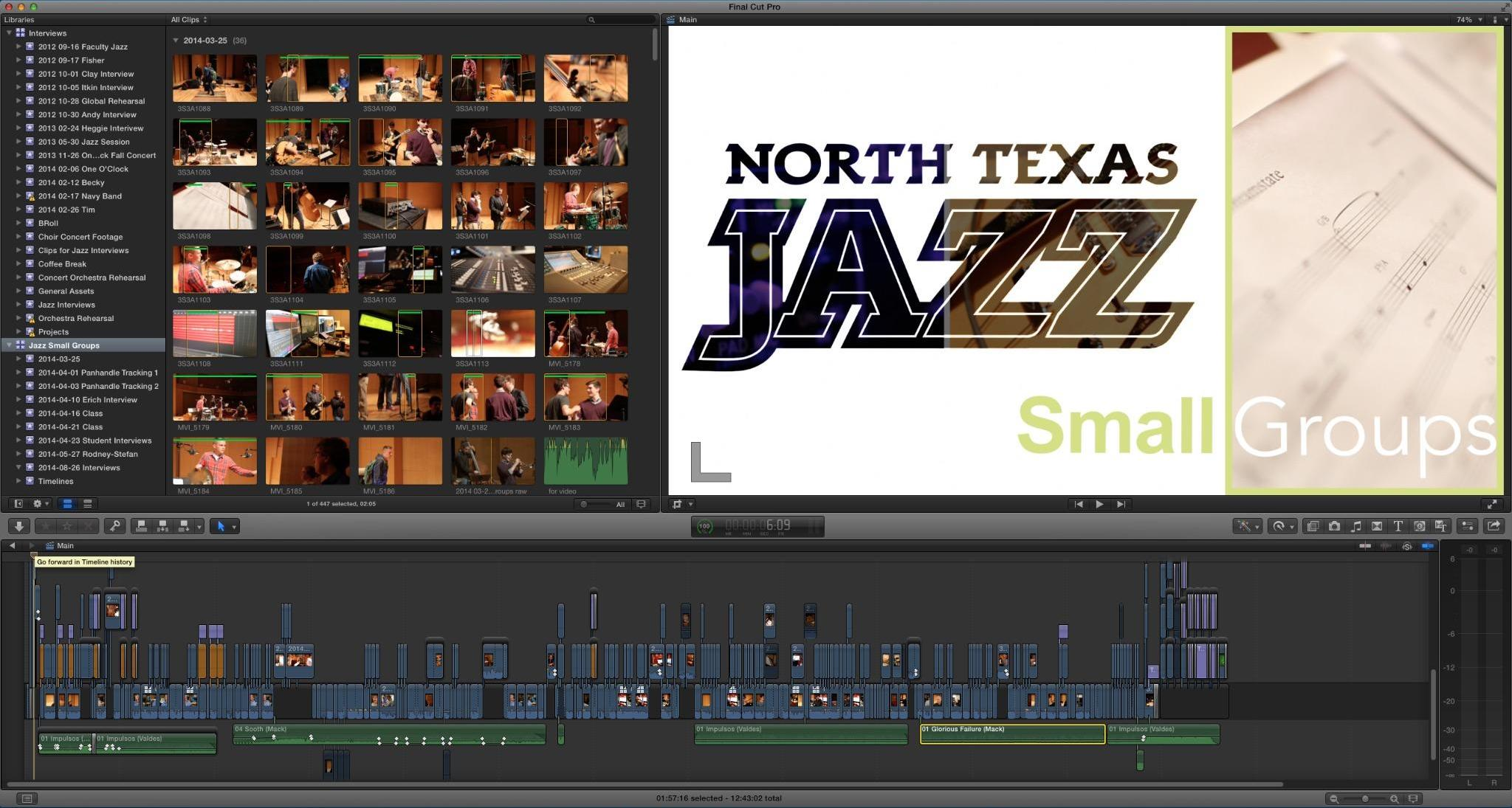Image resolution: width=1512 pixels, height=808 pixels.
Task: Click the Background Tasks 100% indicator
Action: pos(705,526)
